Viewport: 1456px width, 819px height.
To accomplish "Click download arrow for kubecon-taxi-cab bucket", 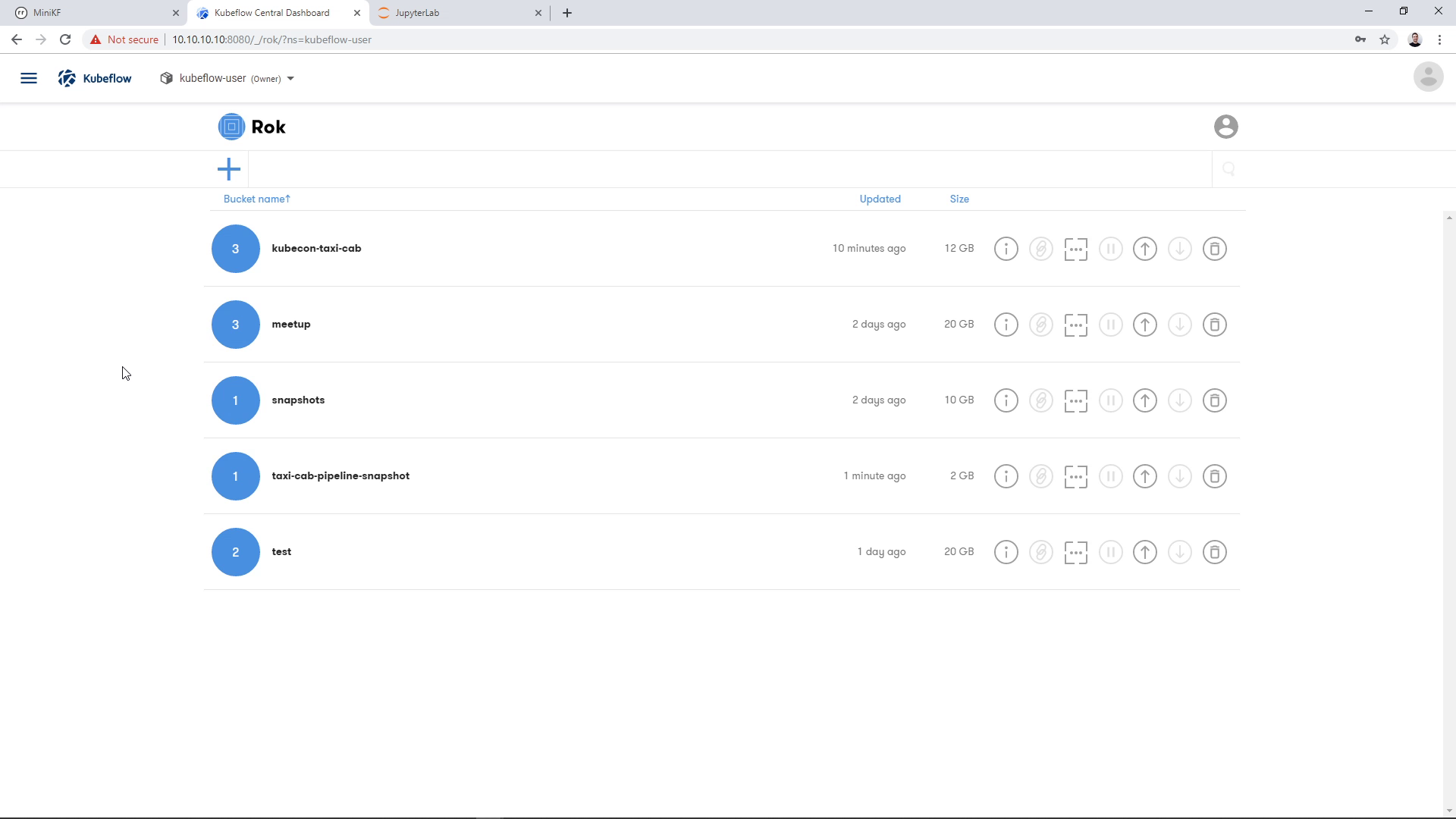I will pyautogui.click(x=1180, y=249).
